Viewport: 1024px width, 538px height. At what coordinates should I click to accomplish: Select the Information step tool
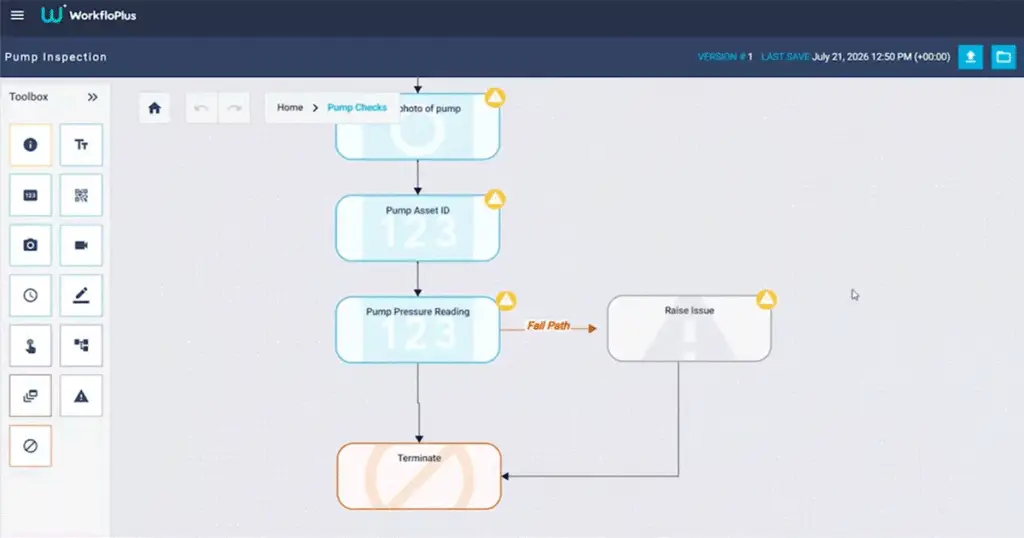pyautogui.click(x=30, y=145)
